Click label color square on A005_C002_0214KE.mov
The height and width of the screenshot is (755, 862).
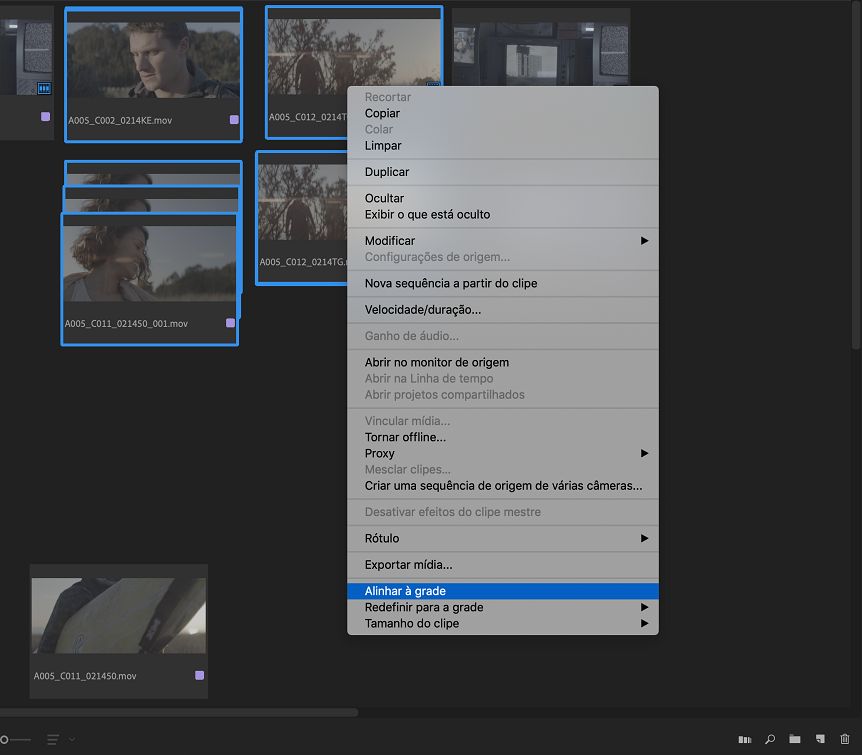234,120
